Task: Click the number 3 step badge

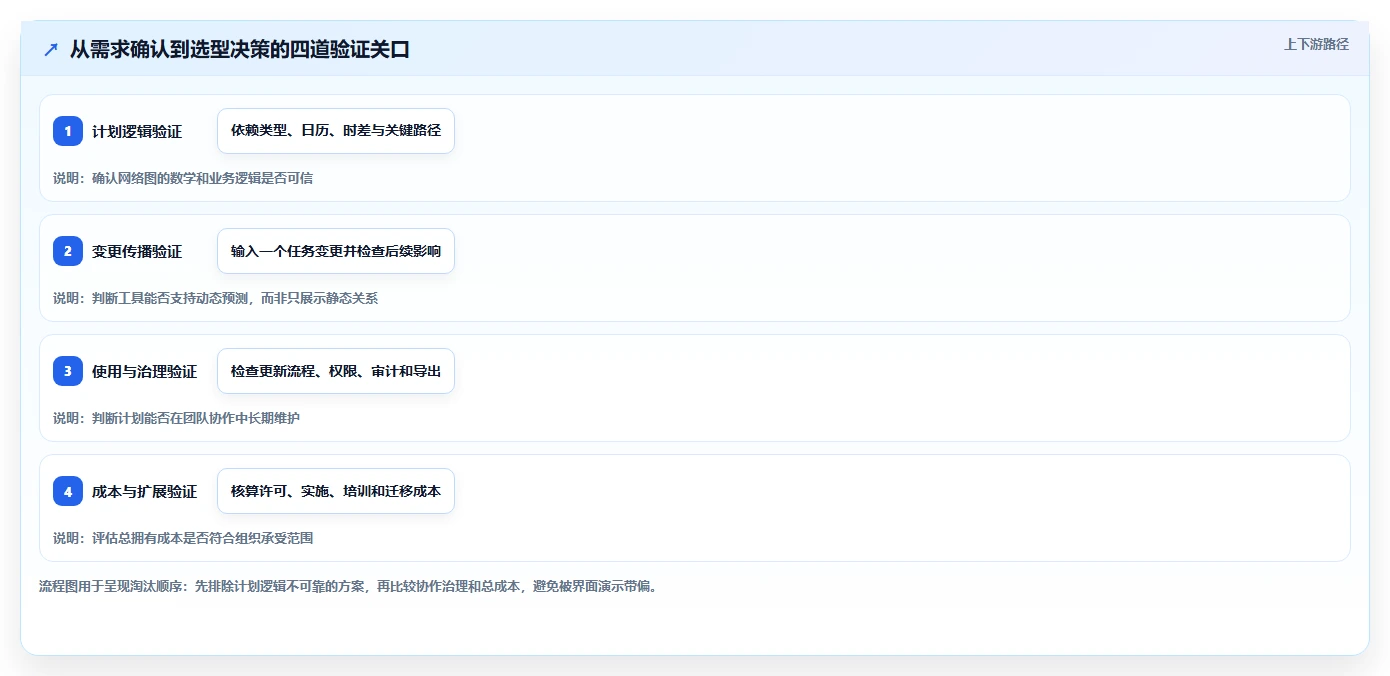Action: [68, 371]
